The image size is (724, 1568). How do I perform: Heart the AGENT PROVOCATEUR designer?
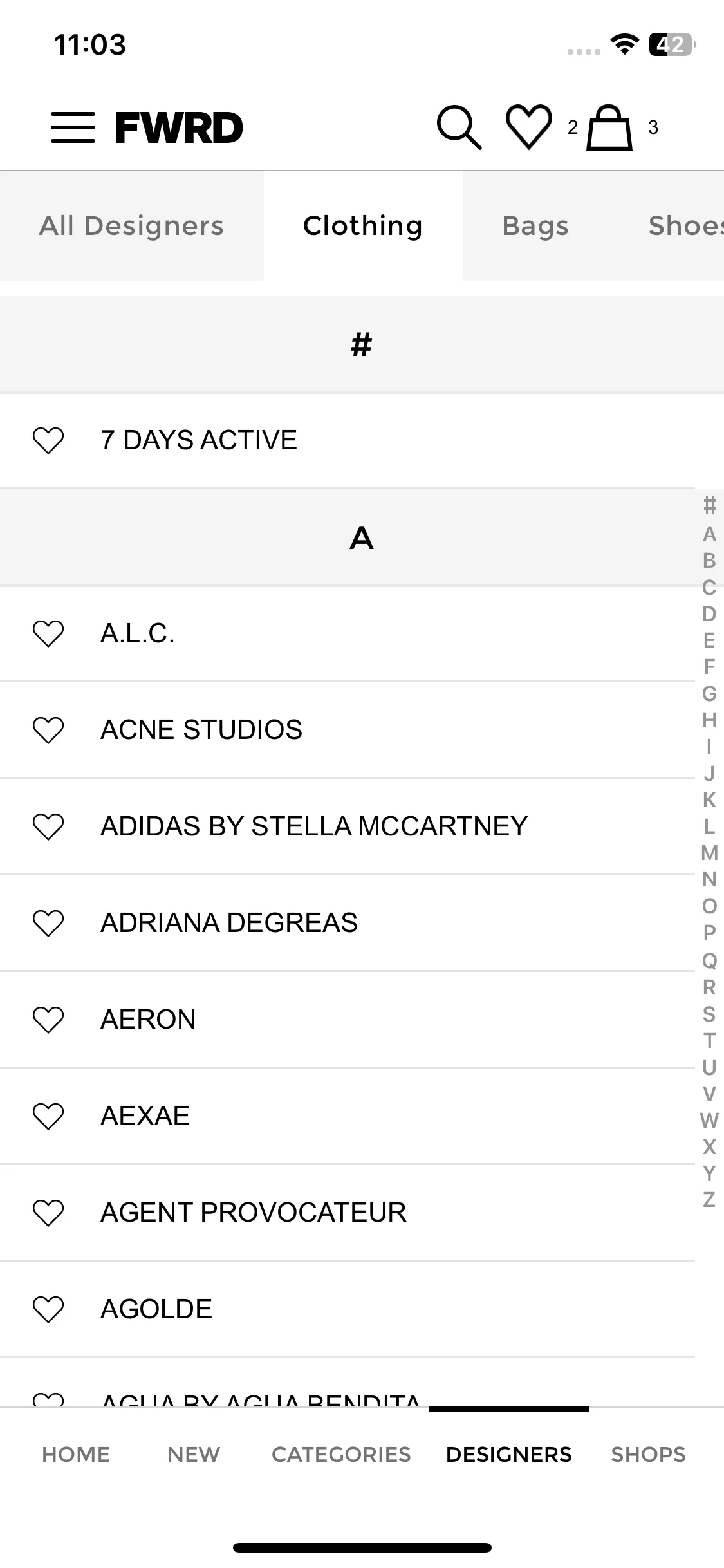tap(48, 1213)
